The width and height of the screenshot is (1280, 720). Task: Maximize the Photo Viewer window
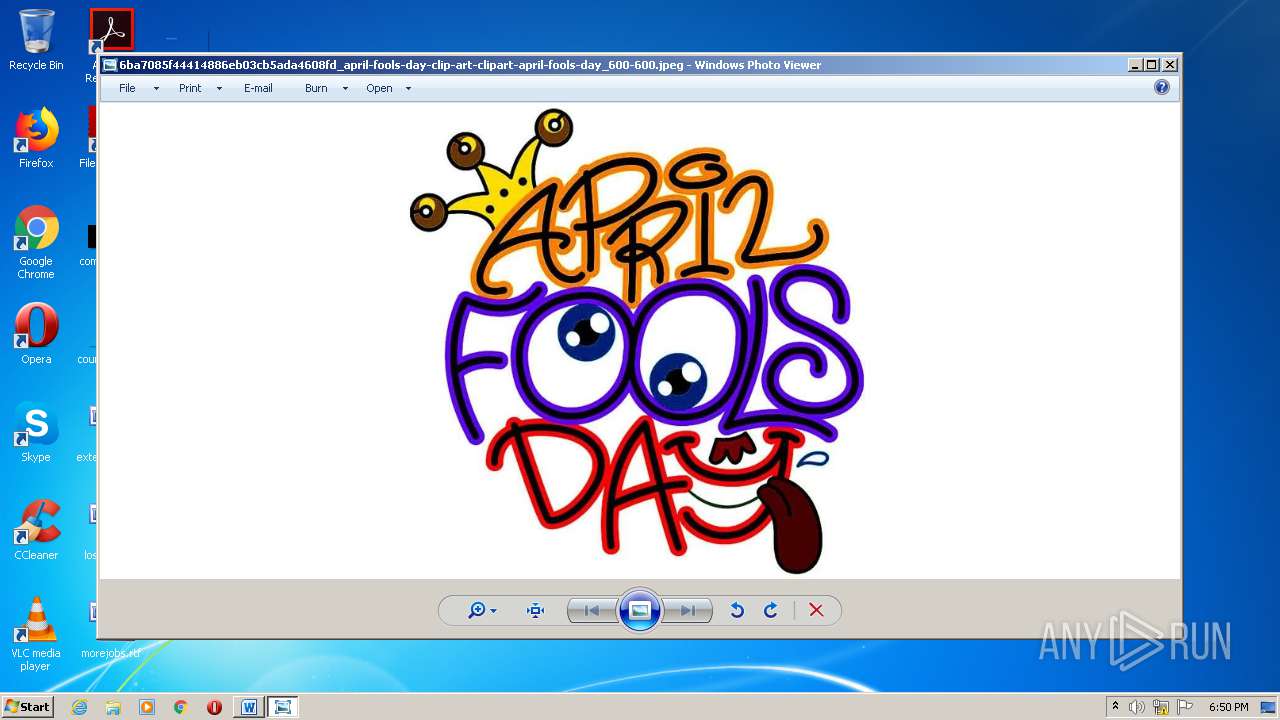pos(1152,65)
